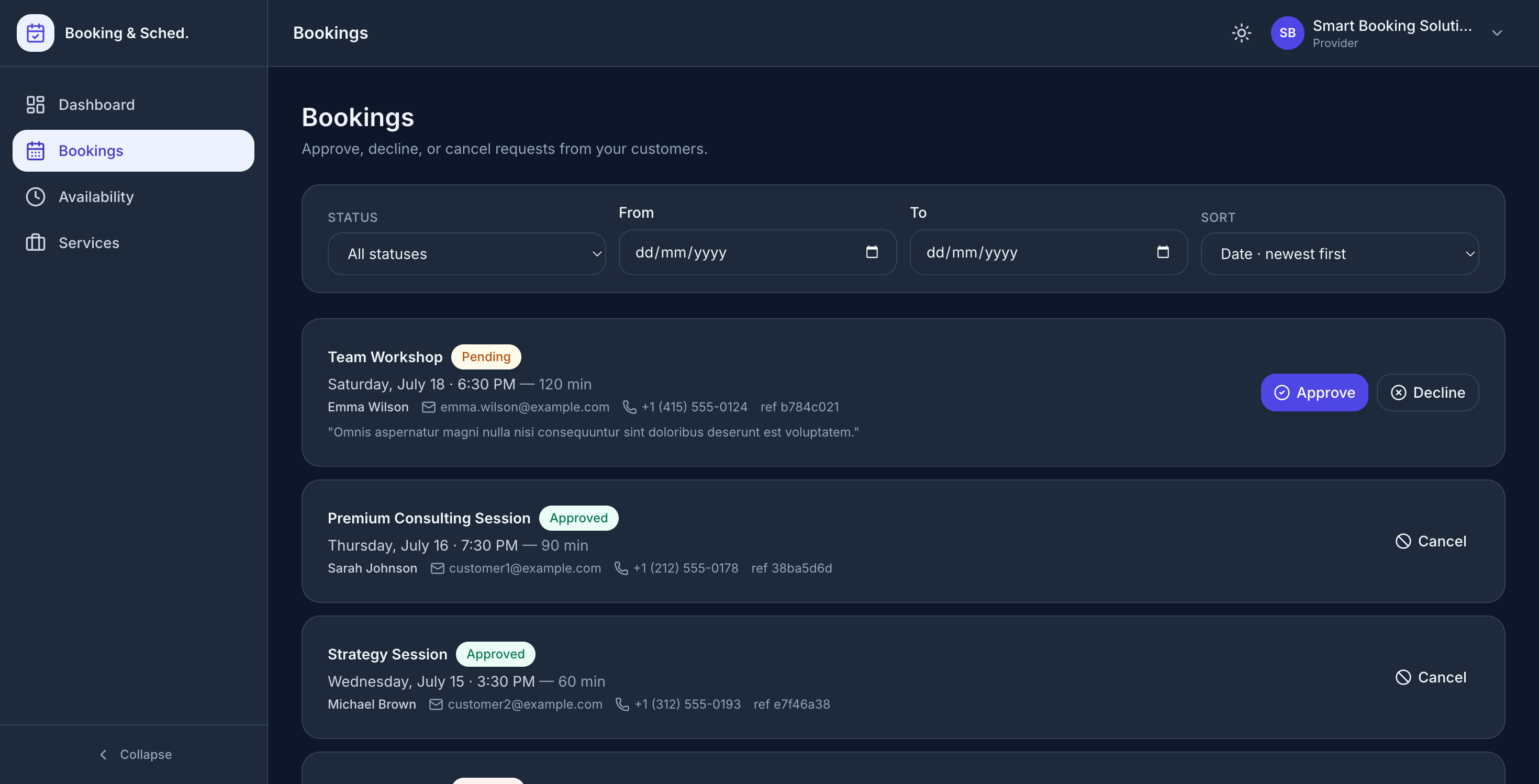Click customer name Michael Brown
The height and width of the screenshot is (784, 1539).
pos(372,704)
